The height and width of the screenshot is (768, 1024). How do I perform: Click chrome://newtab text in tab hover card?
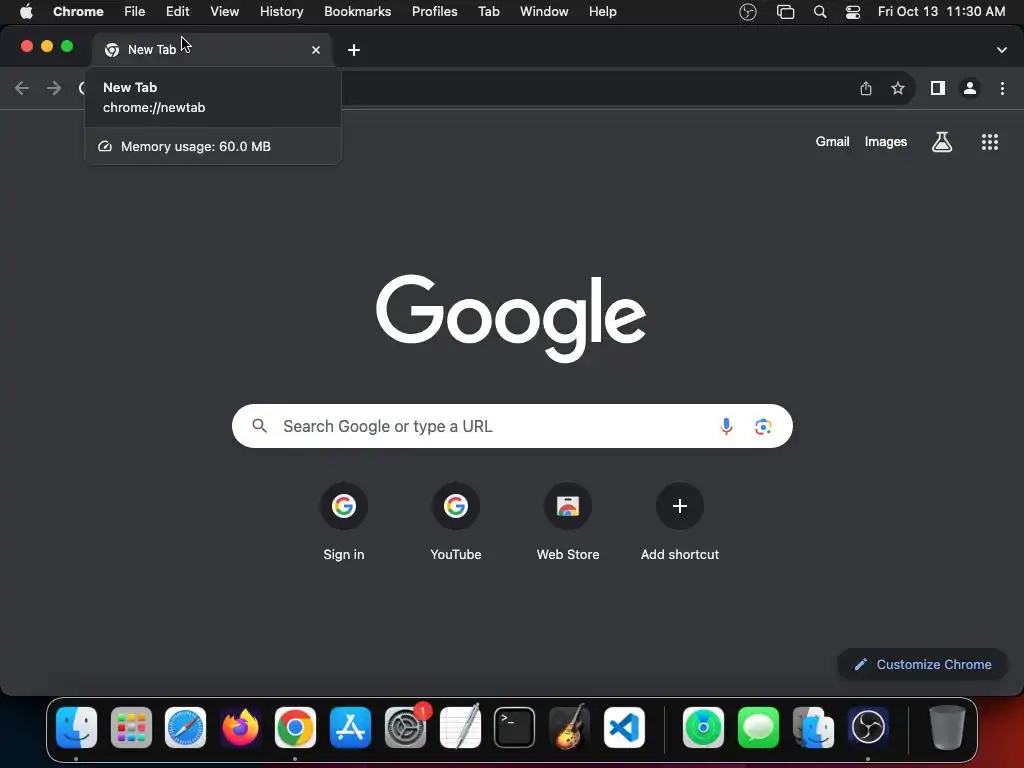pyautogui.click(x=154, y=108)
